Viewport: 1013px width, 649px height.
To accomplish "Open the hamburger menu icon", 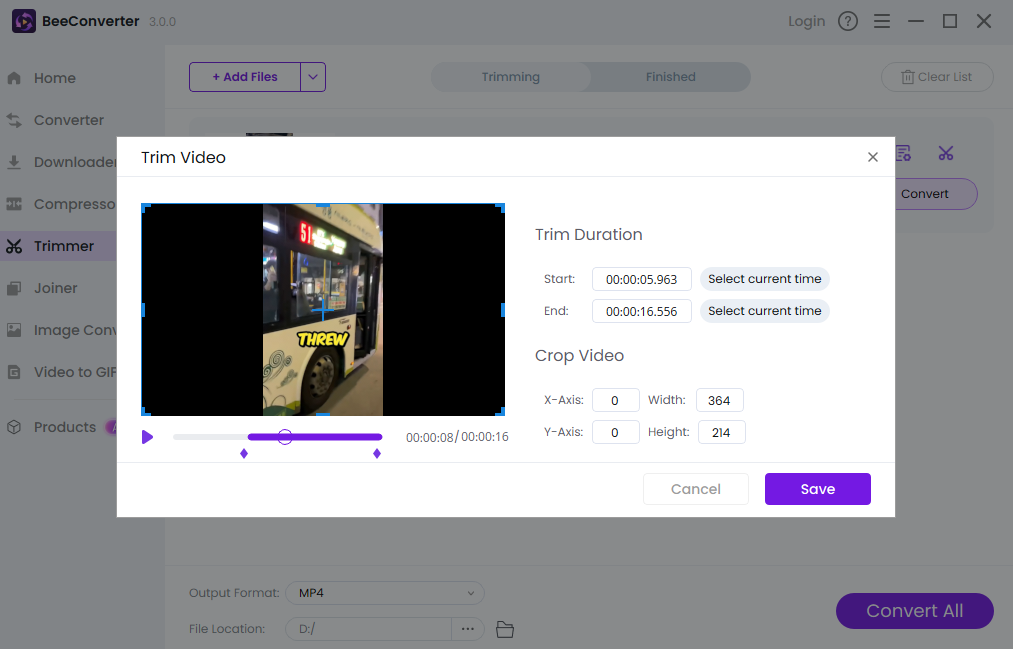I will [x=881, y=21].
